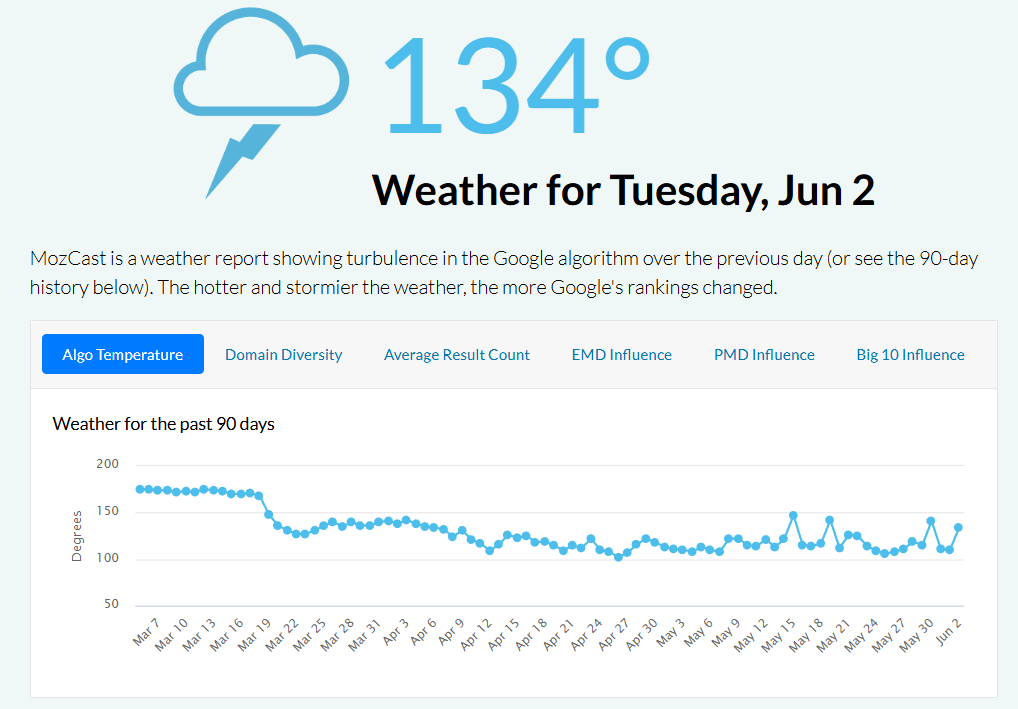This screenshot has width=1018, height=709.
Task: Click the May 15 peak data point
Action: 793,516
